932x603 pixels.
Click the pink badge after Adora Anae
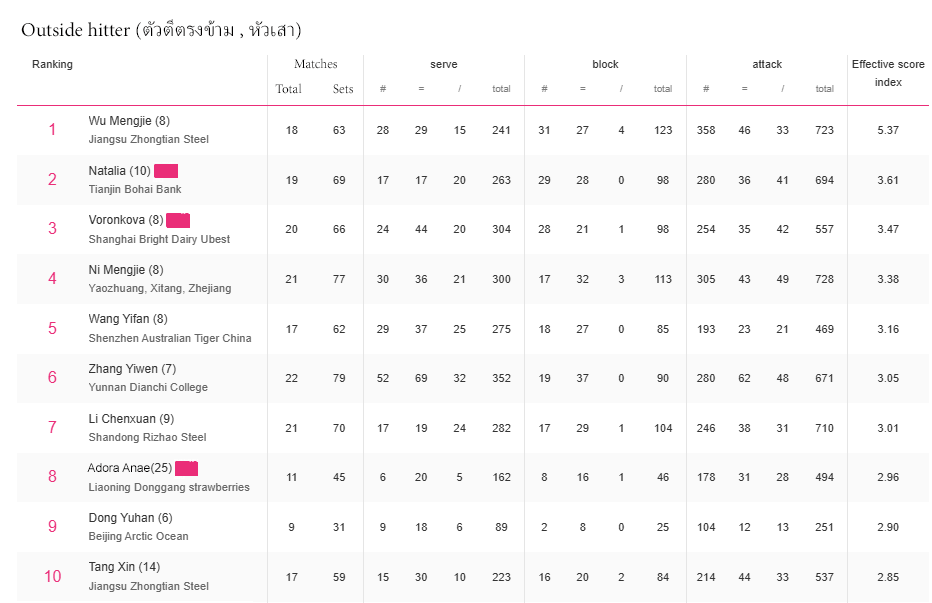[186, 468]
